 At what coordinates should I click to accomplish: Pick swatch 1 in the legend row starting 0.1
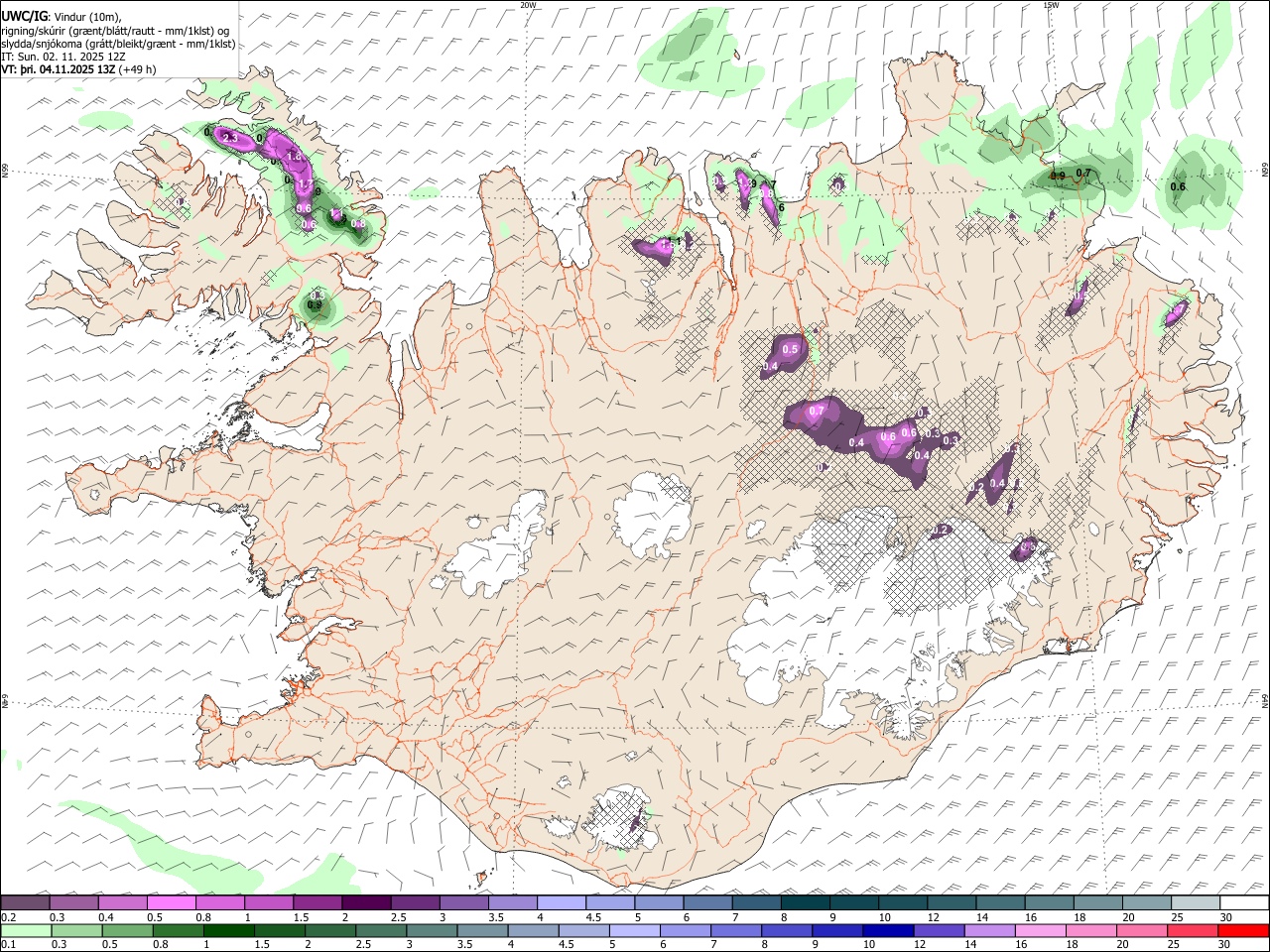pyautogui.click(x=229, y=930)
